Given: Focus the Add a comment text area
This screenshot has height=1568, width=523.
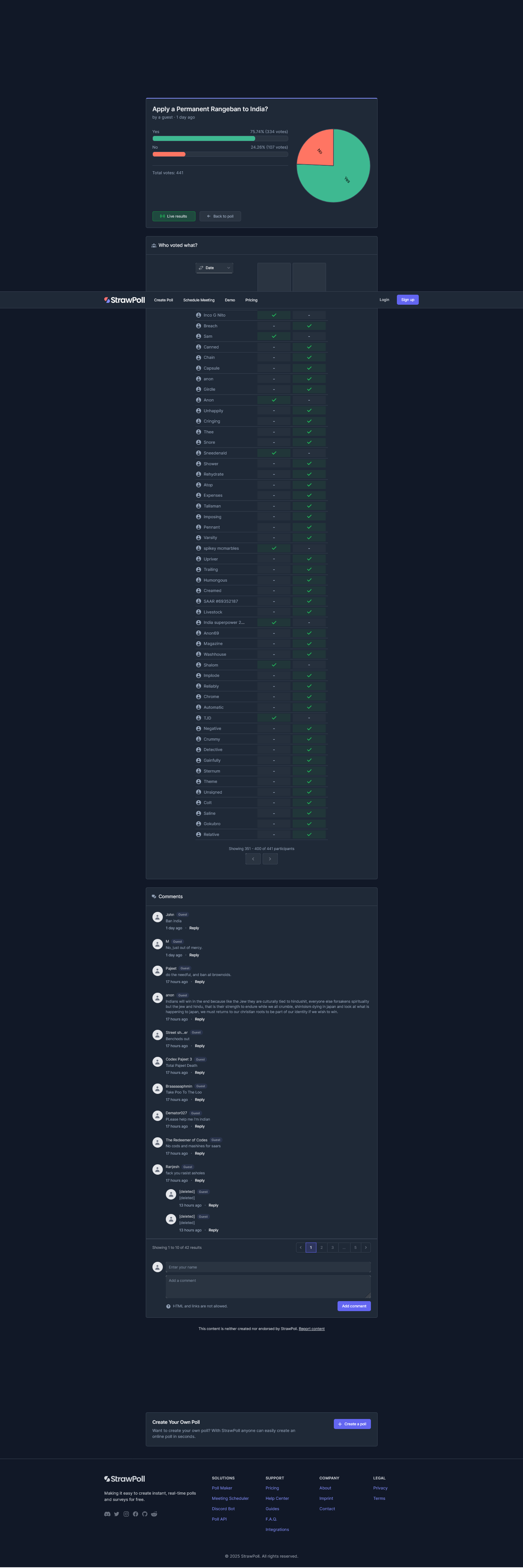Looking at the screenshot, I should 268,1286.
